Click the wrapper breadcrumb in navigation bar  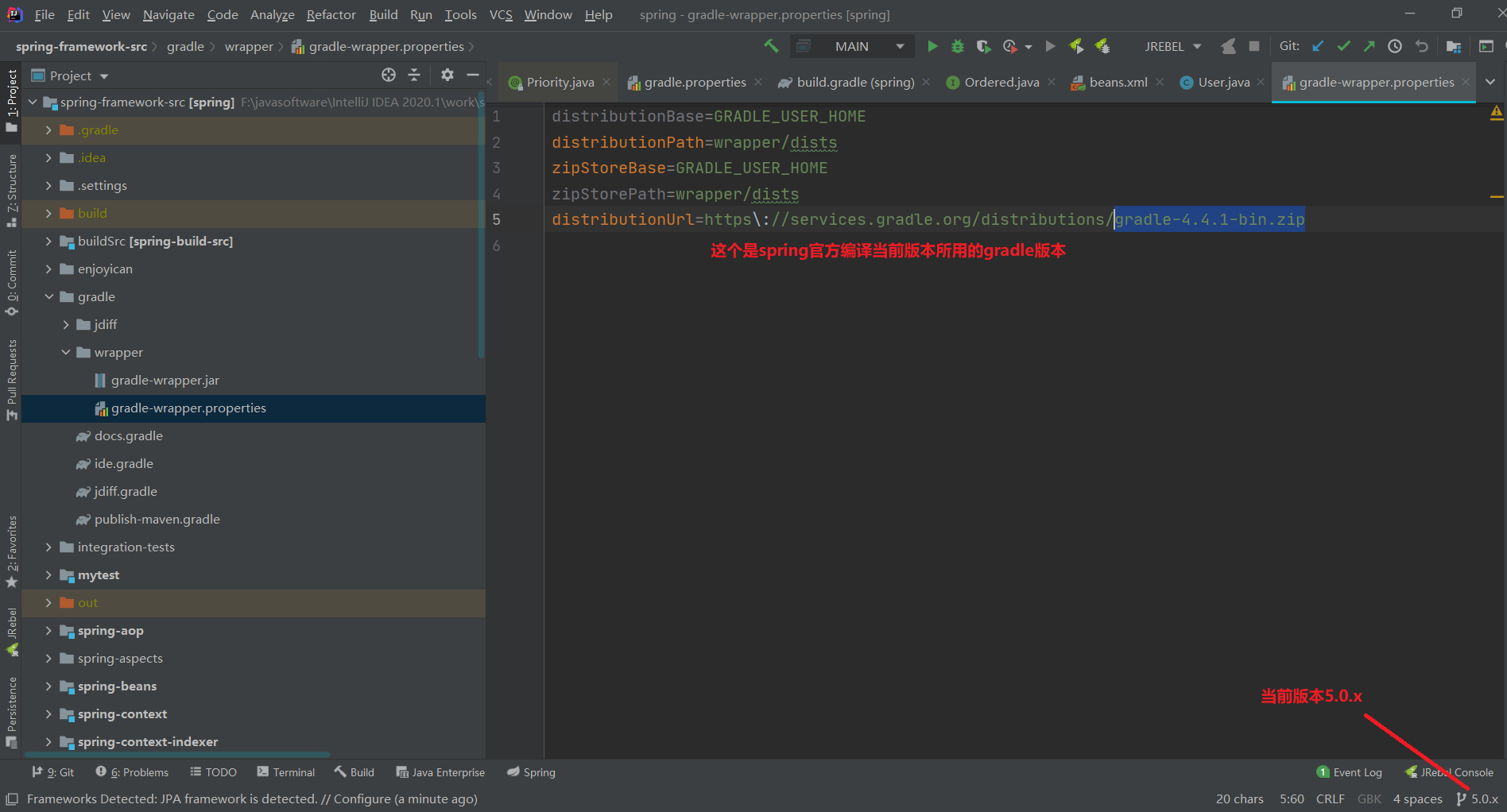point(249,46)
